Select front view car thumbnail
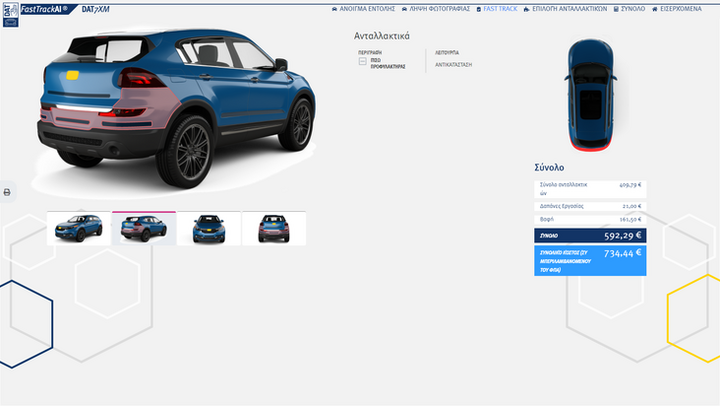 210,229
